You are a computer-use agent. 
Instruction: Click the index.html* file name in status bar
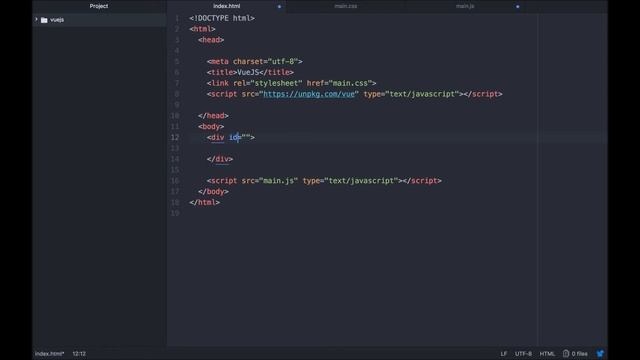pyautogui.click(x=49, y=353)
